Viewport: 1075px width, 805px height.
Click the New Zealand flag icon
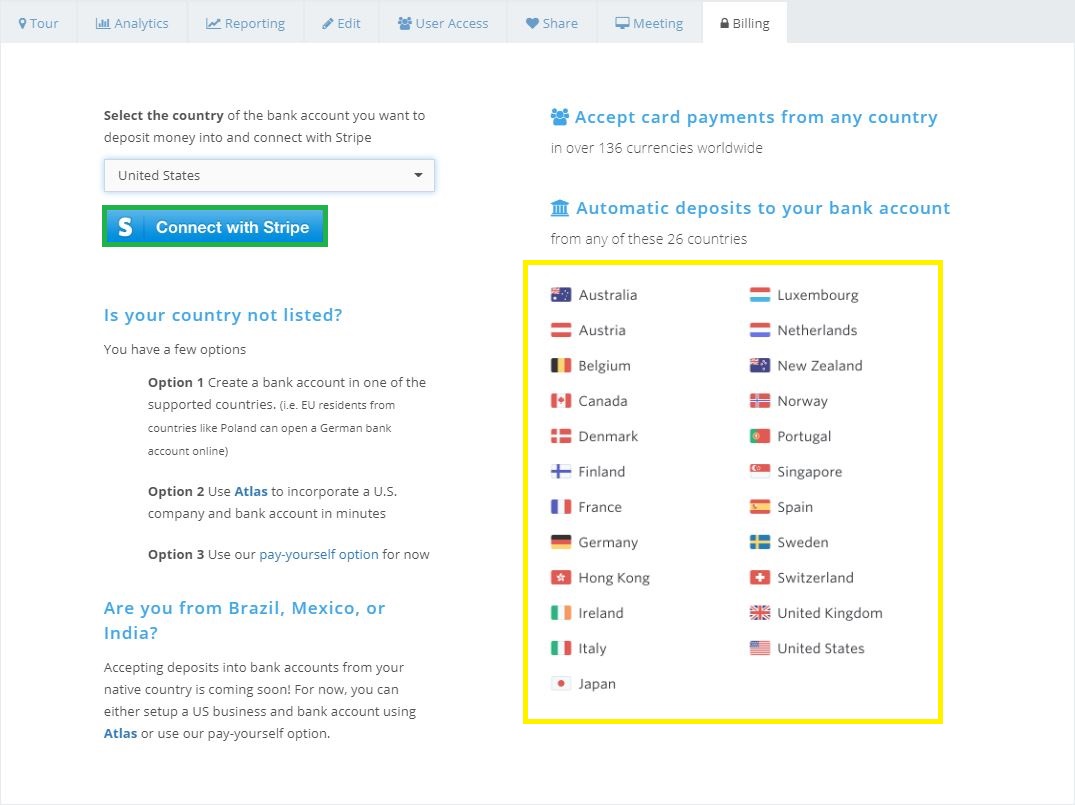760,365
